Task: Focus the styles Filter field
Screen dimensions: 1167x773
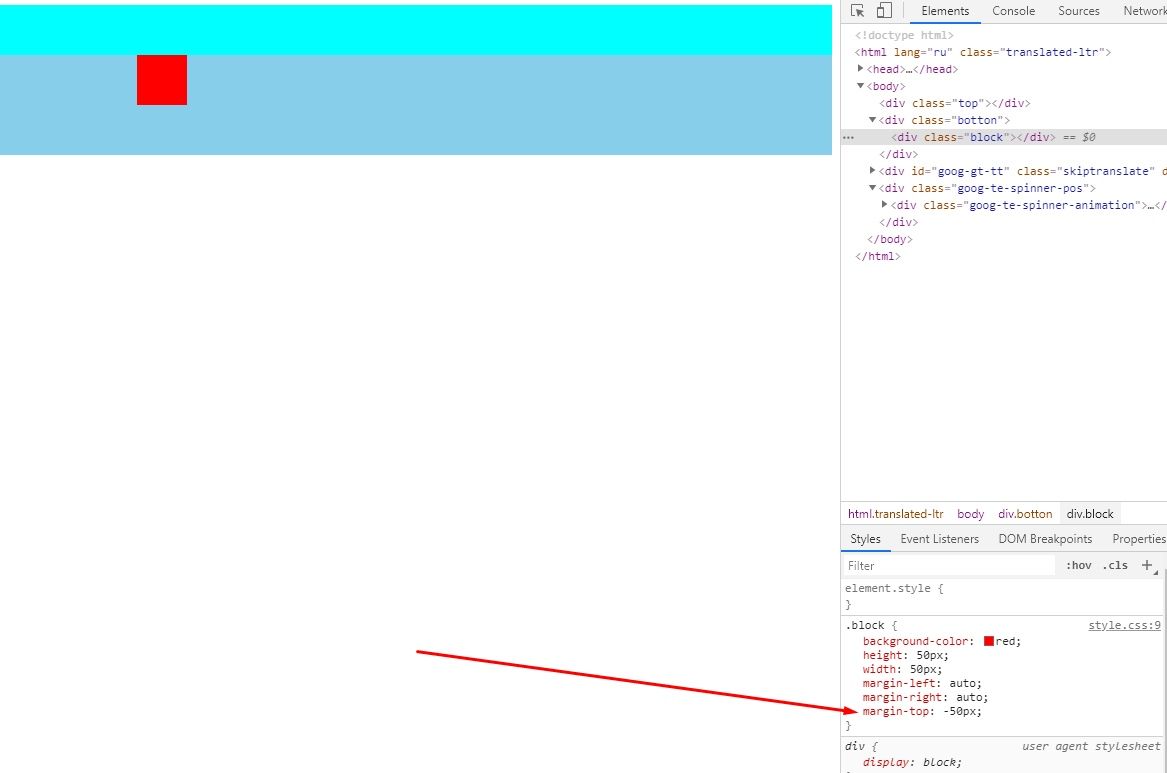Action: pos(949,565)
